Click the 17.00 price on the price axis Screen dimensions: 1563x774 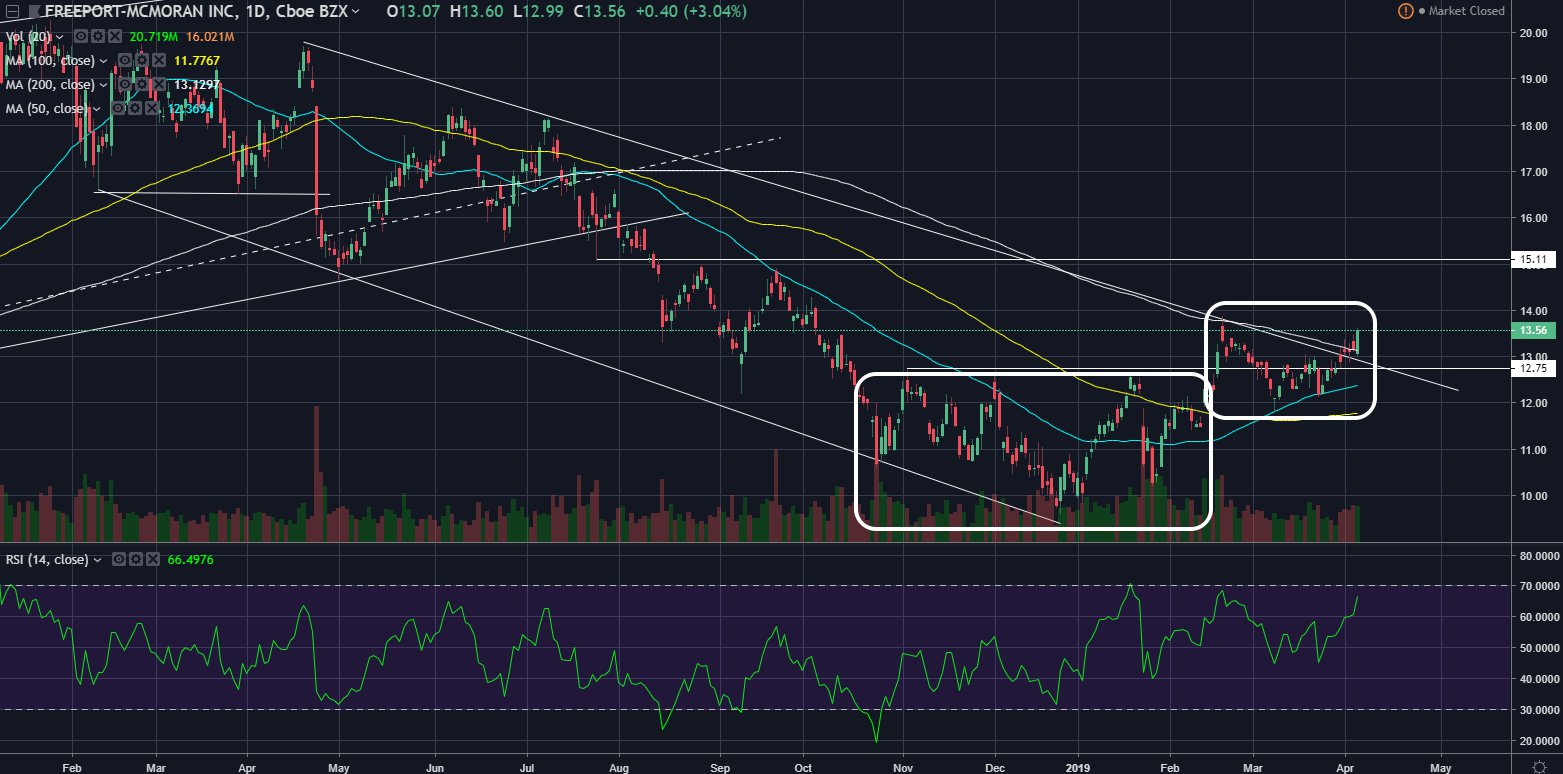click(1533, 172)
